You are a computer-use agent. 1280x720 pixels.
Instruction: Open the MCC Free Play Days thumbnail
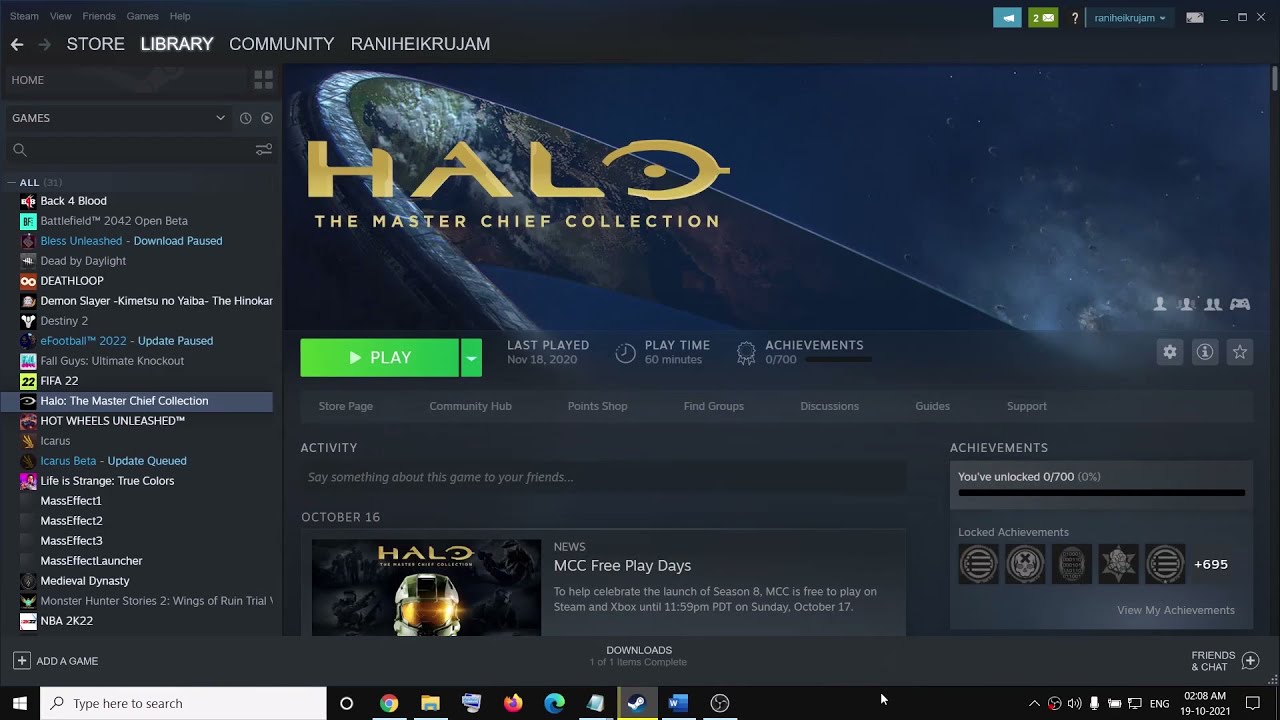(426, 588)
